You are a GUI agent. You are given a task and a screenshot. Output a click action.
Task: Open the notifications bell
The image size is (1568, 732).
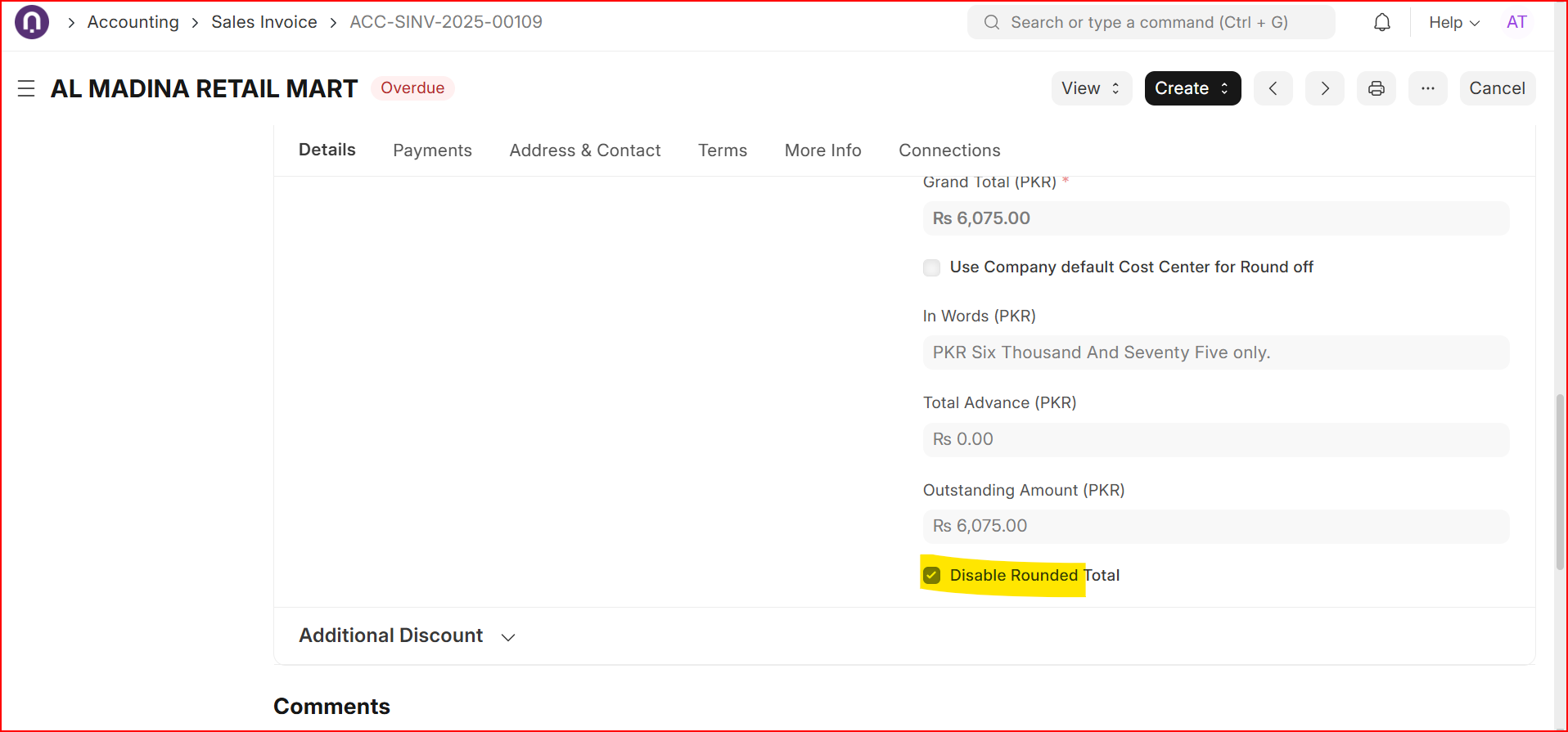1381,22
